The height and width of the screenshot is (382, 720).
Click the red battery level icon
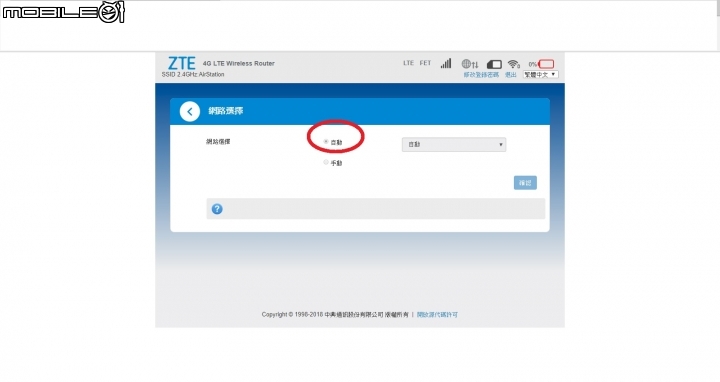click(x=546, y=64)
